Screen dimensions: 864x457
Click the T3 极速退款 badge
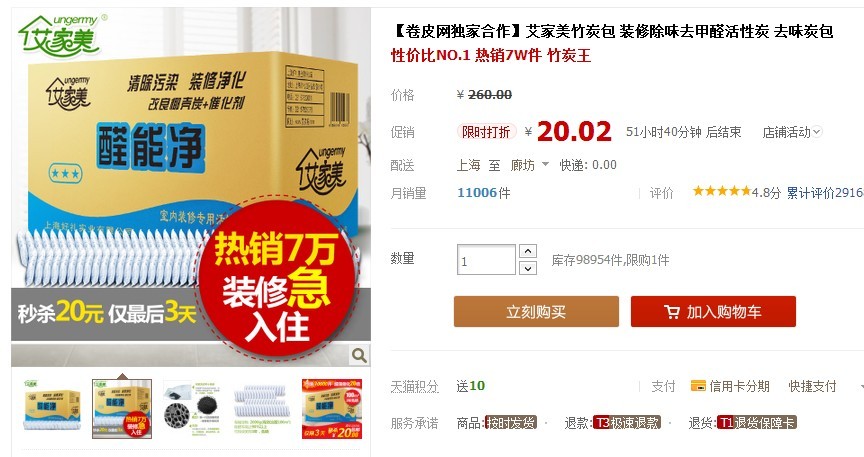[627, 423]
